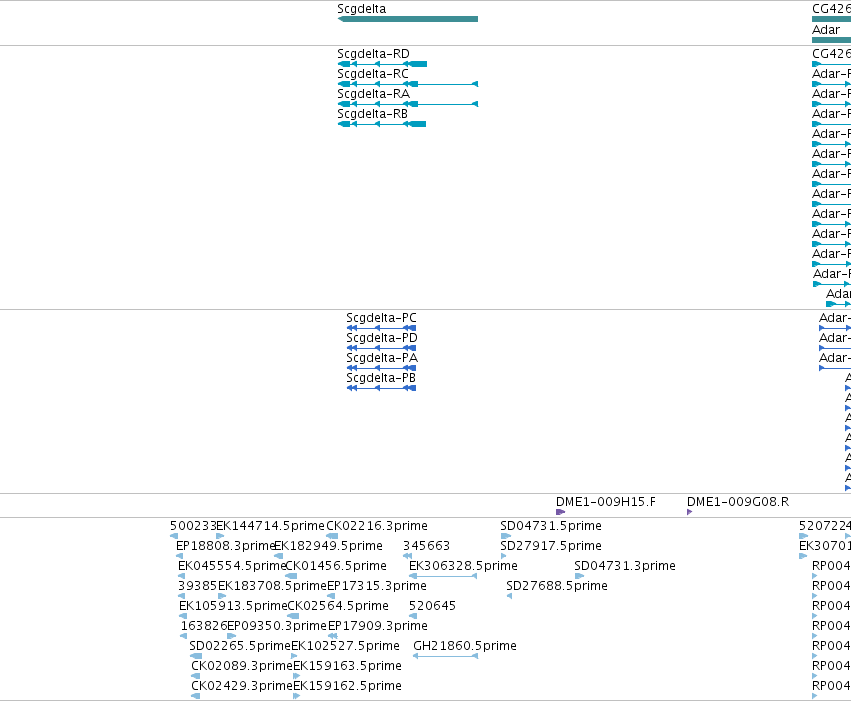Click the SD02265.5prime label

(240, 646)
